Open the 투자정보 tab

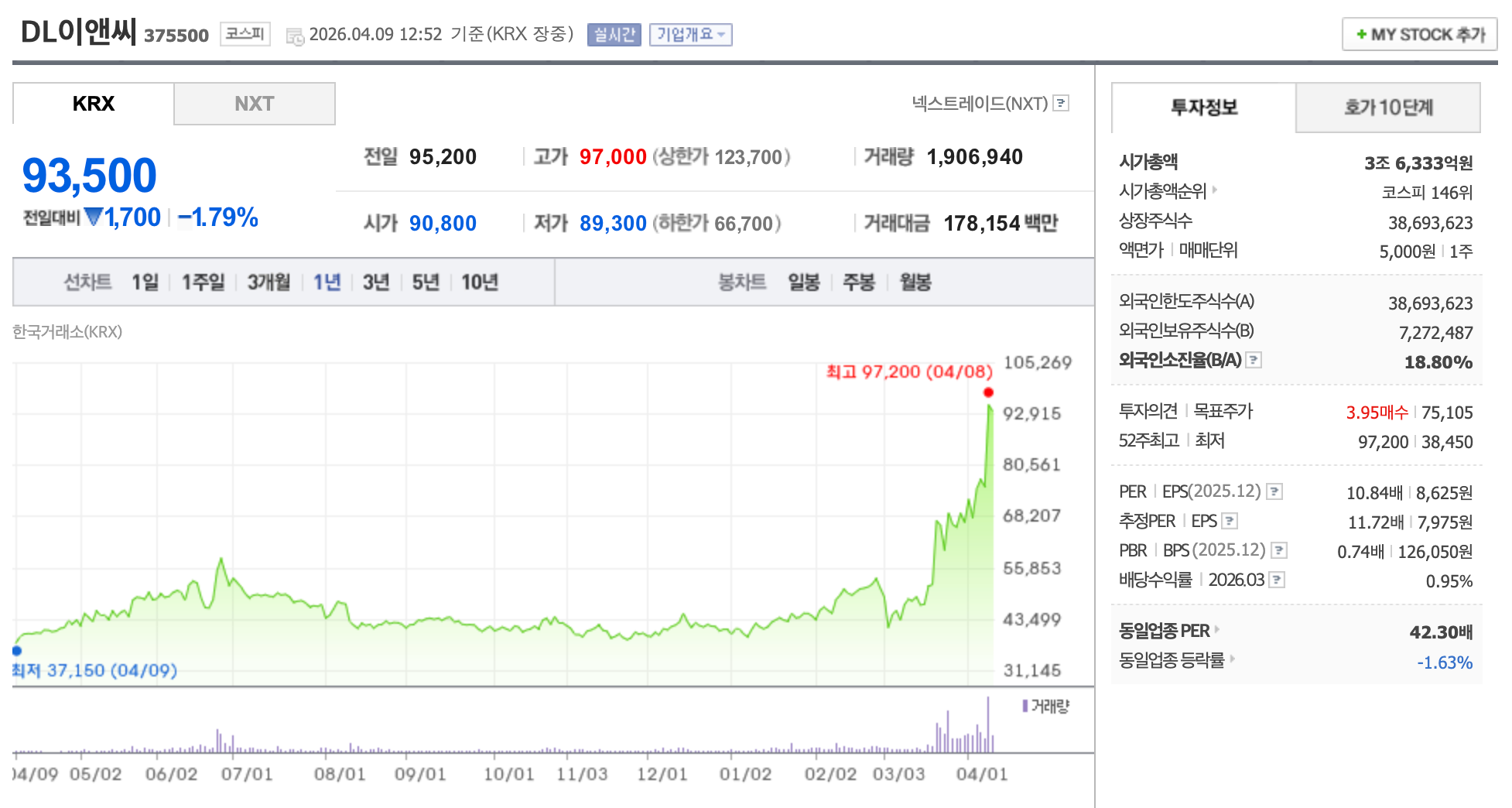tap(1204, 108)
